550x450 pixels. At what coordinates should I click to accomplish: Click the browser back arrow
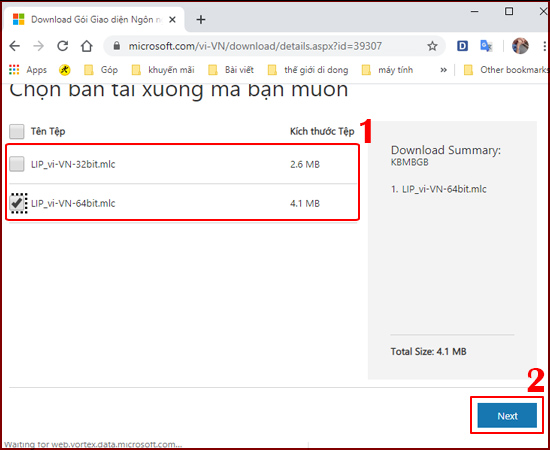(x=15, y=46)
